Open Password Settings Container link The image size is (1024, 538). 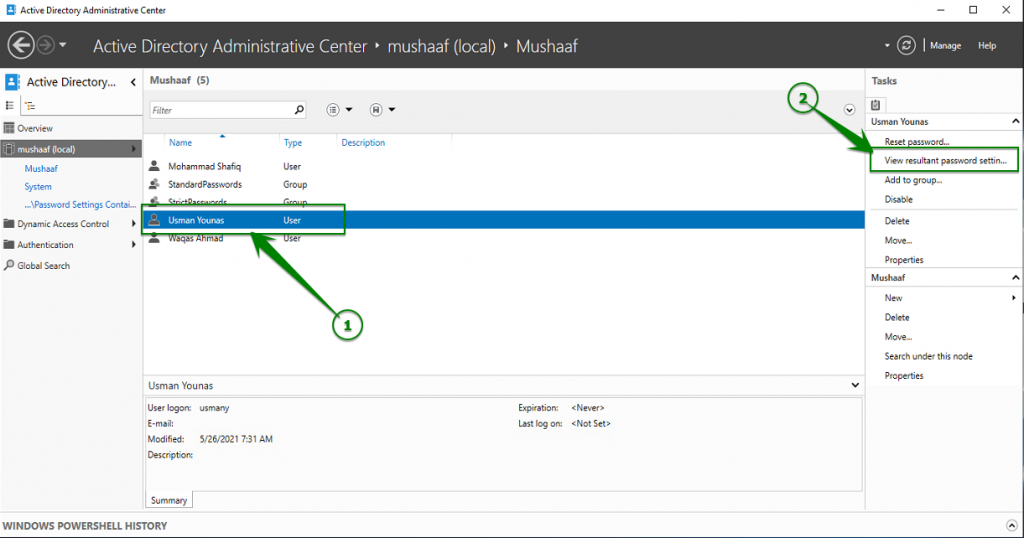[80, 205]
